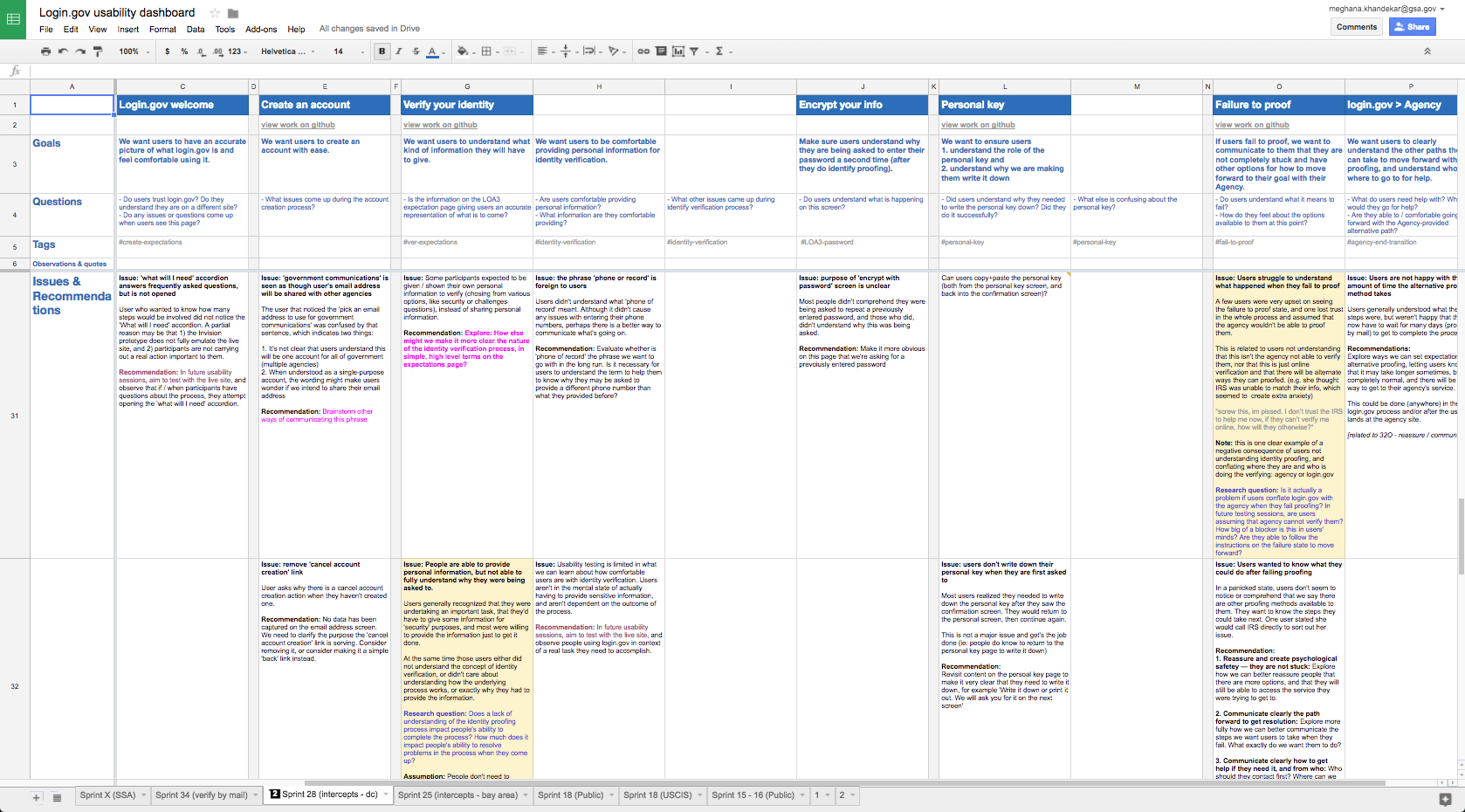Image resolution: width=1465 pixels, height=812 pixels.
Task: Click the Undo icon
Action: click(x=63, y=52)
